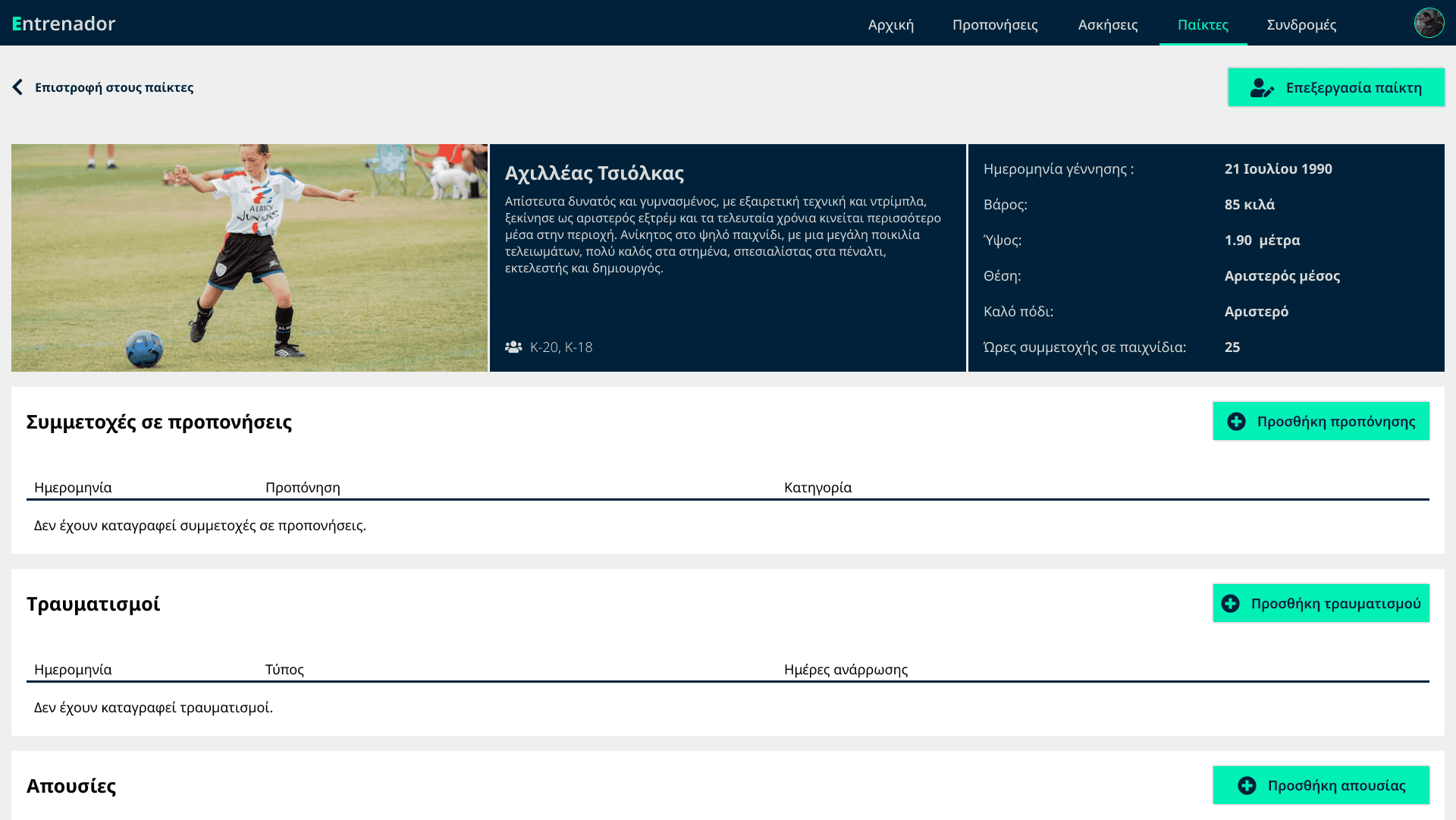1456x820 pixels.
Task: Click the Προσθήκη προπόνησης button
Action: [x=1321, y=421]
